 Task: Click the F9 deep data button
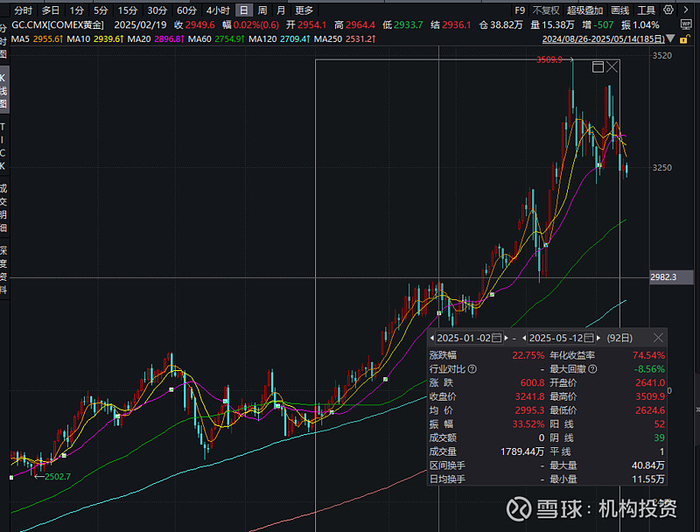pos(519,10)
